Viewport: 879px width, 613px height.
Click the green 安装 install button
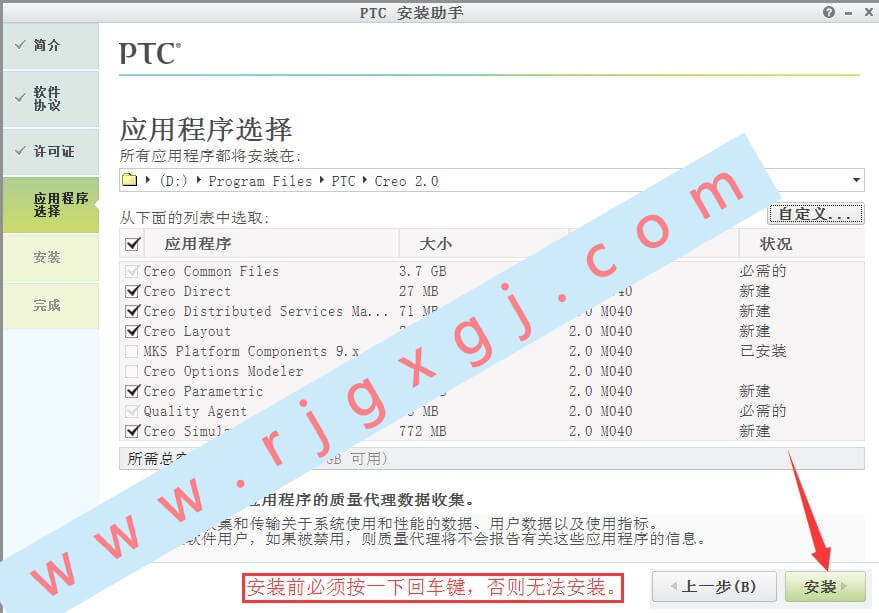pyautogui.click(x=825, y=587)
